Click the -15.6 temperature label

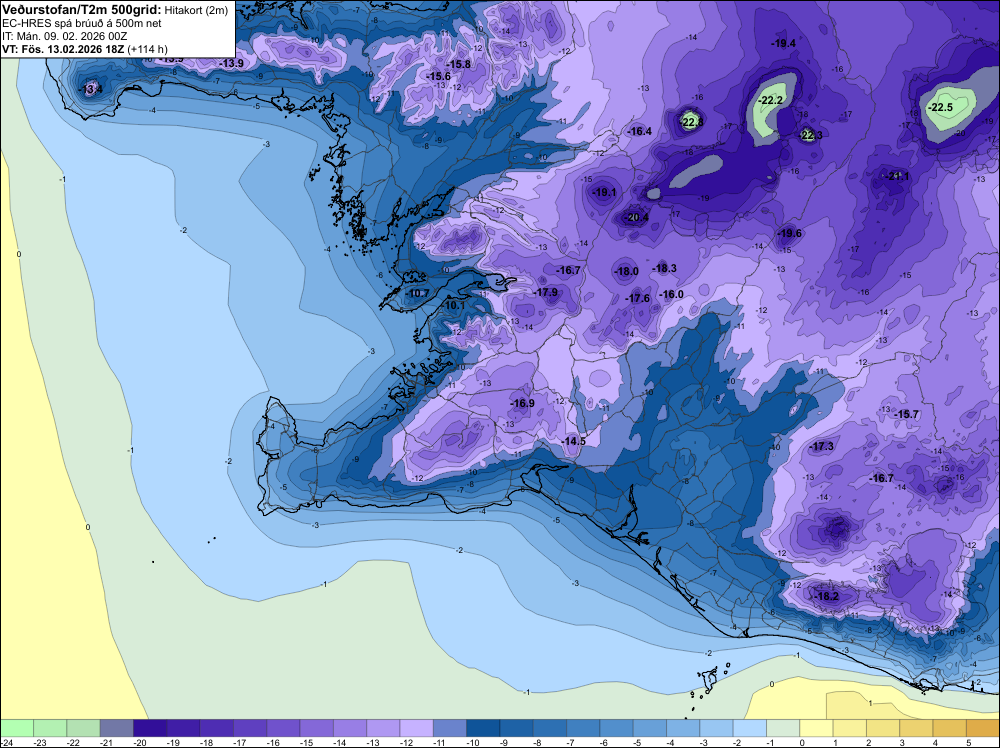click(x=438, y=77)
